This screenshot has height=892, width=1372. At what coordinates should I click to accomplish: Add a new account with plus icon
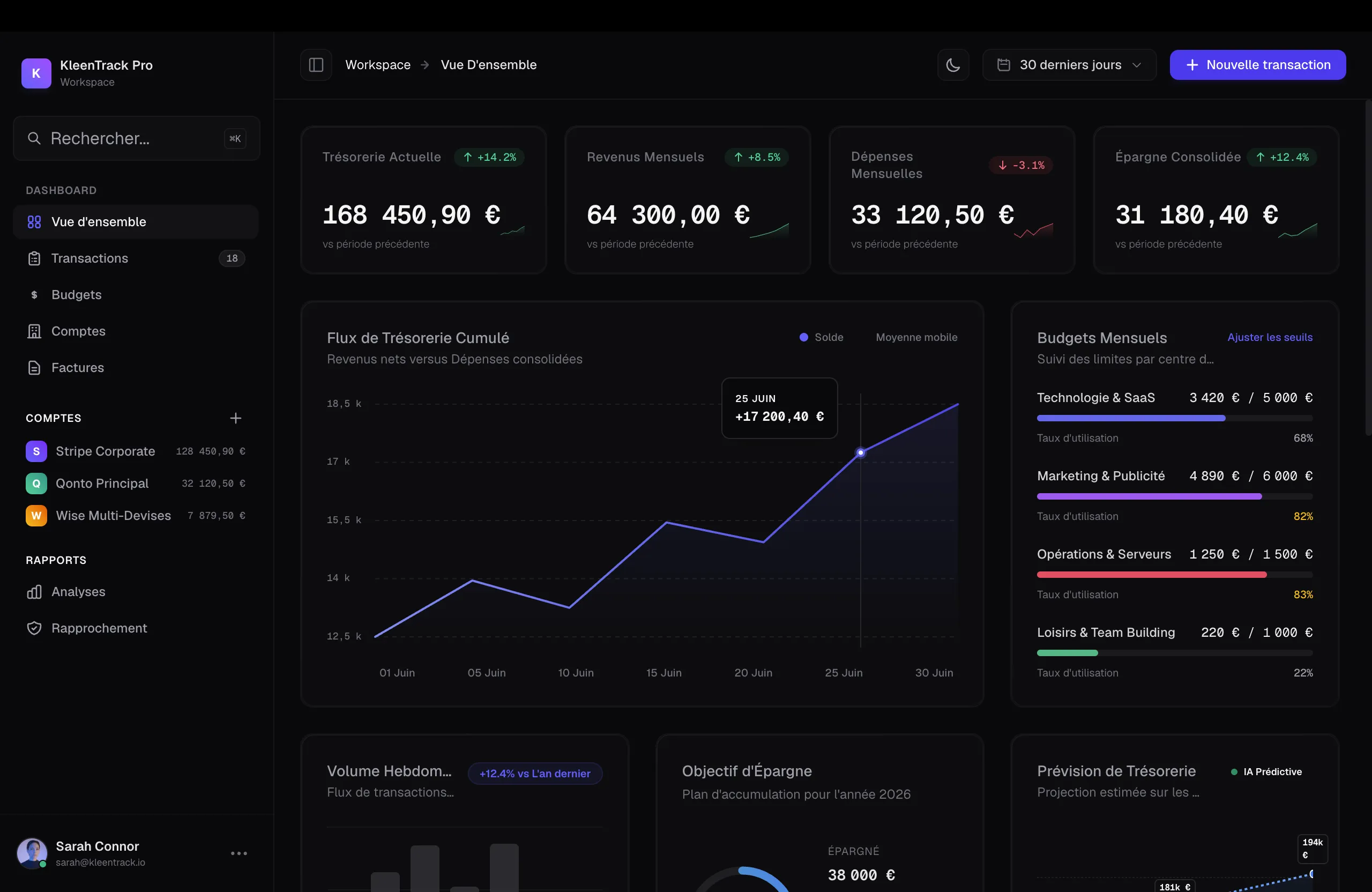point(235,418)
